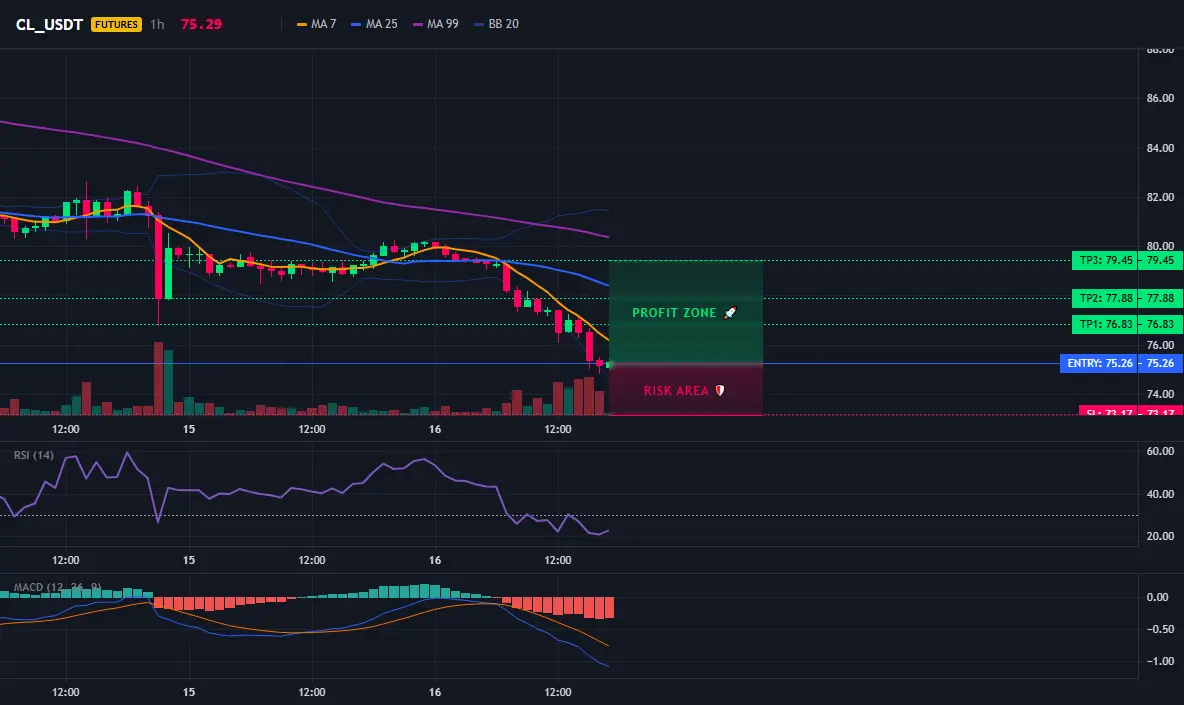Toggle the MA 7 legend item
Image resolution: width=1184 pixels, height=705 pixels.
[x=316, y=24]
